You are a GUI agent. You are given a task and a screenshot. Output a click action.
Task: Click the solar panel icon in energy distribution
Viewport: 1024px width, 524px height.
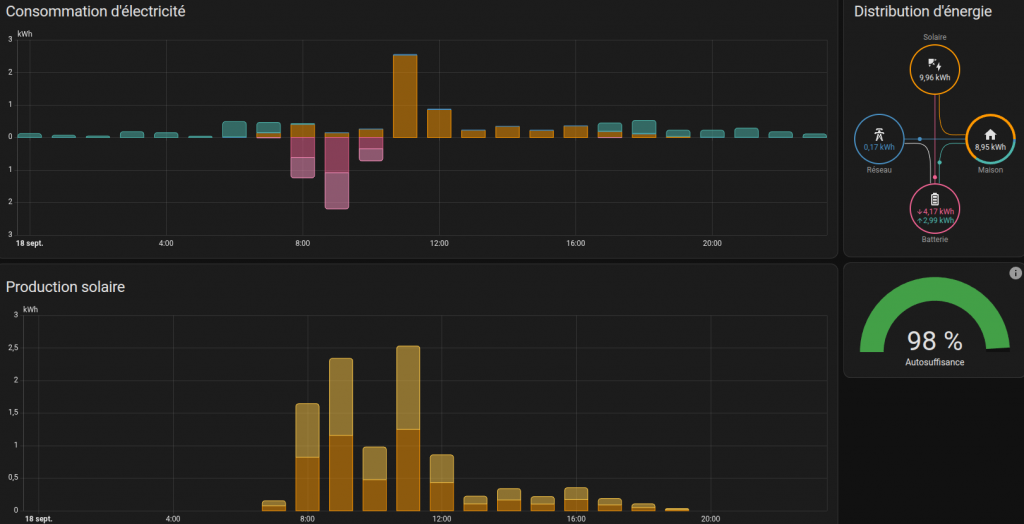click(934, 64)
